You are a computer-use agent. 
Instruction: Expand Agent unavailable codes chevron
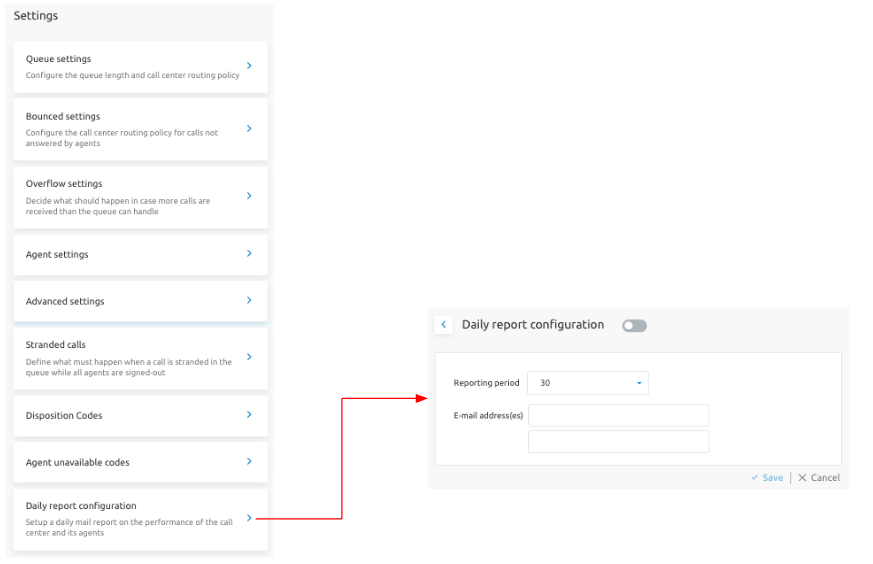pyautogui.click(x=249, y=462)
